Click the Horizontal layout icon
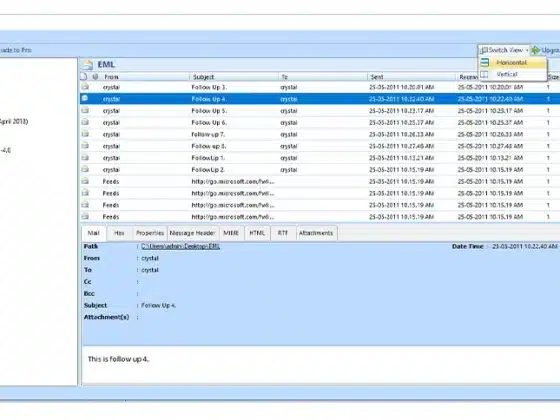 pos(485,62)
